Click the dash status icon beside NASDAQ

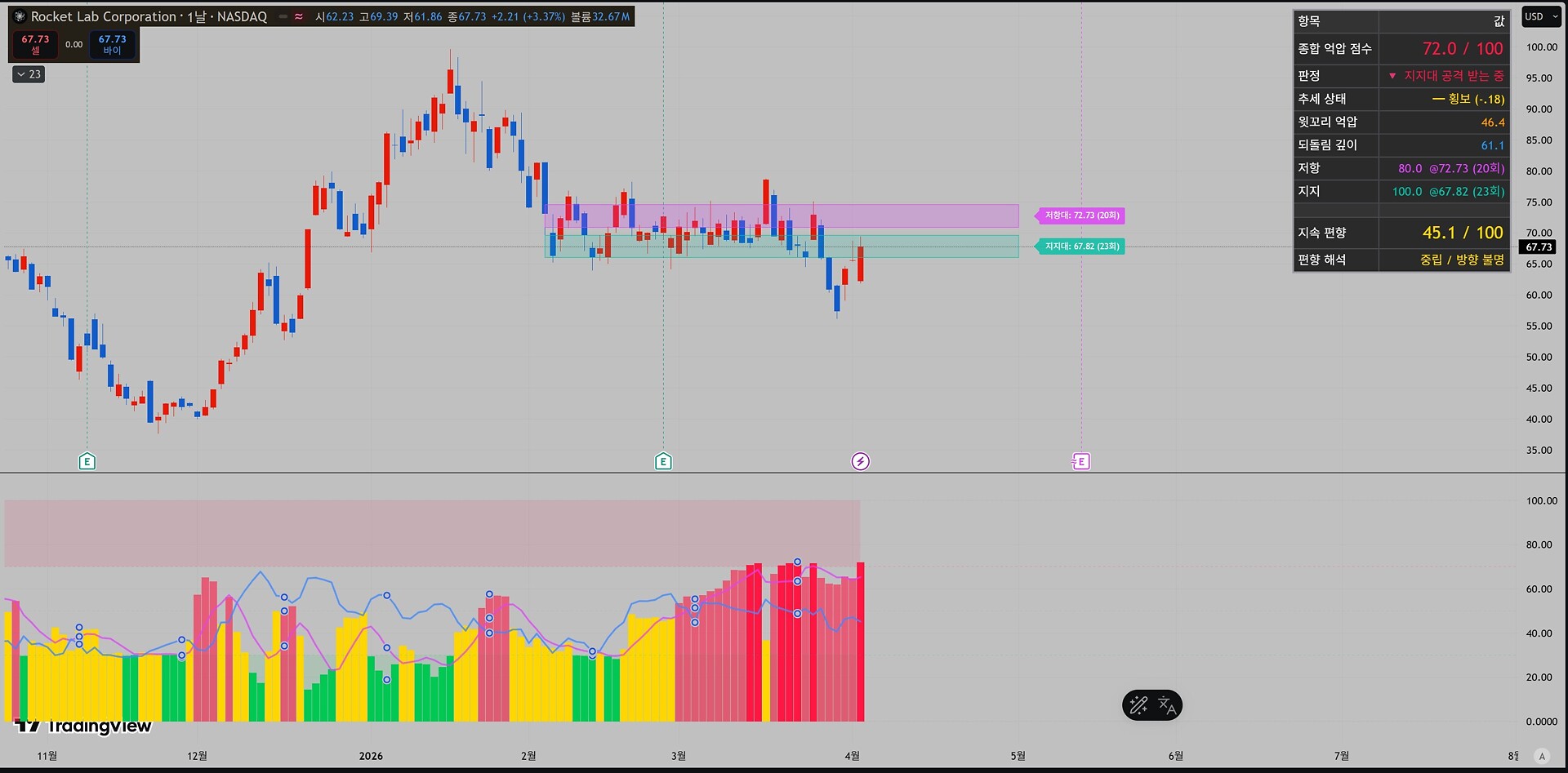[283, 16]
